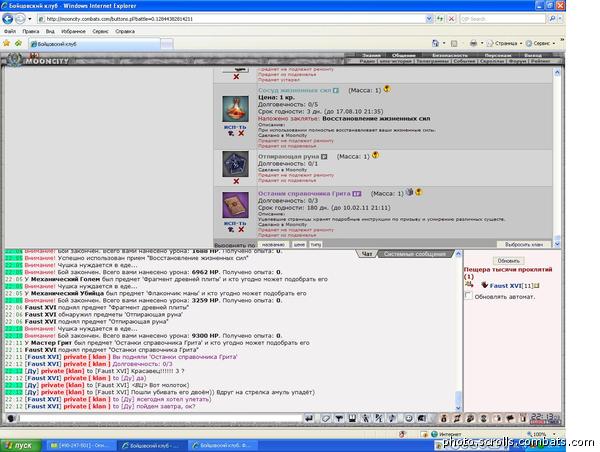Open the Безопасность top menu

[x=450, y=55]
